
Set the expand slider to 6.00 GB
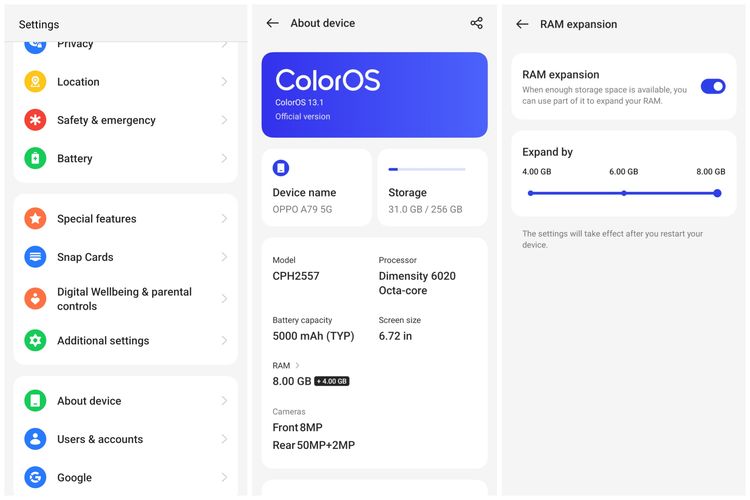tap(623, 193)
